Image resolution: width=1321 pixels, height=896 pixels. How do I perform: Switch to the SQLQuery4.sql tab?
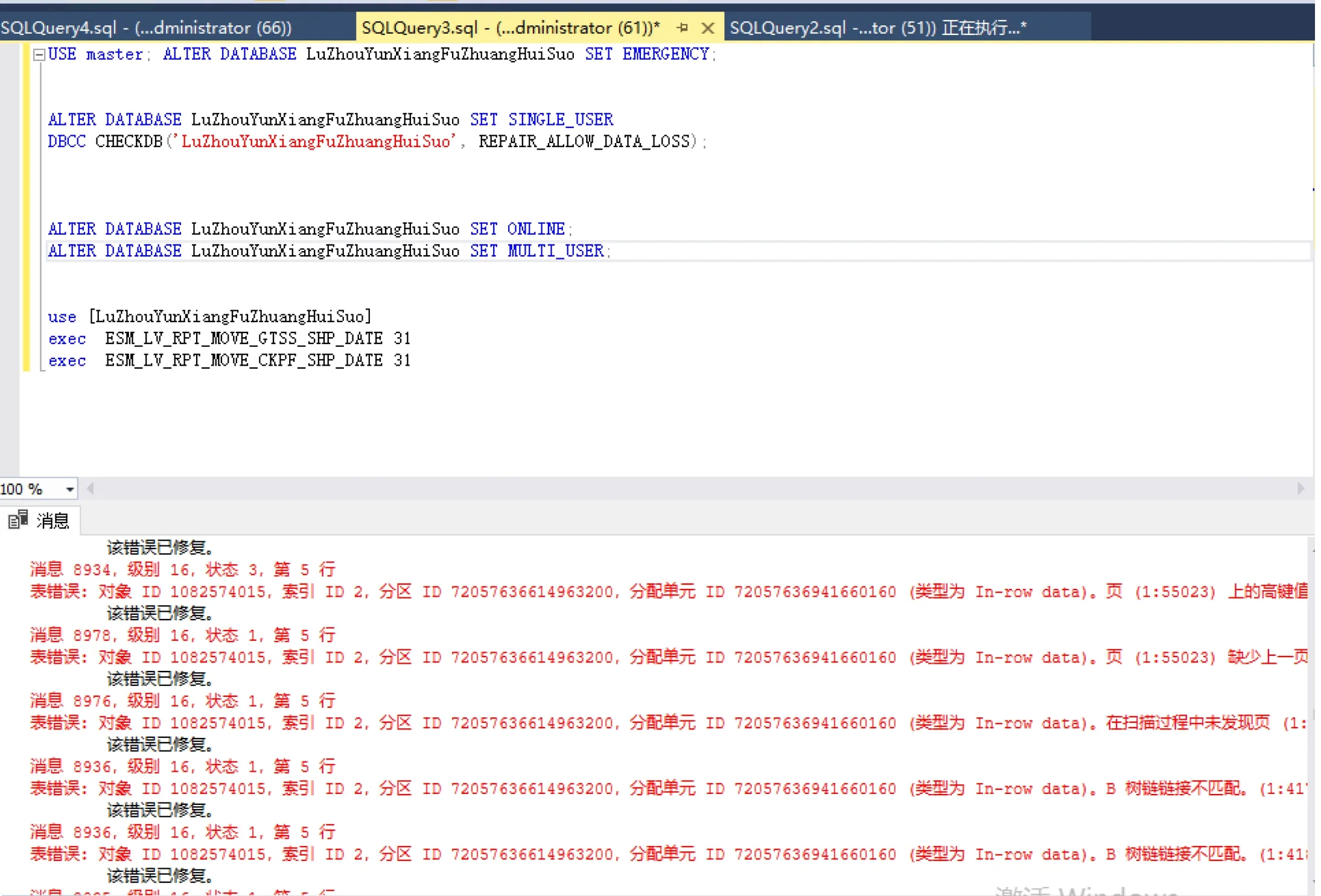146,28
